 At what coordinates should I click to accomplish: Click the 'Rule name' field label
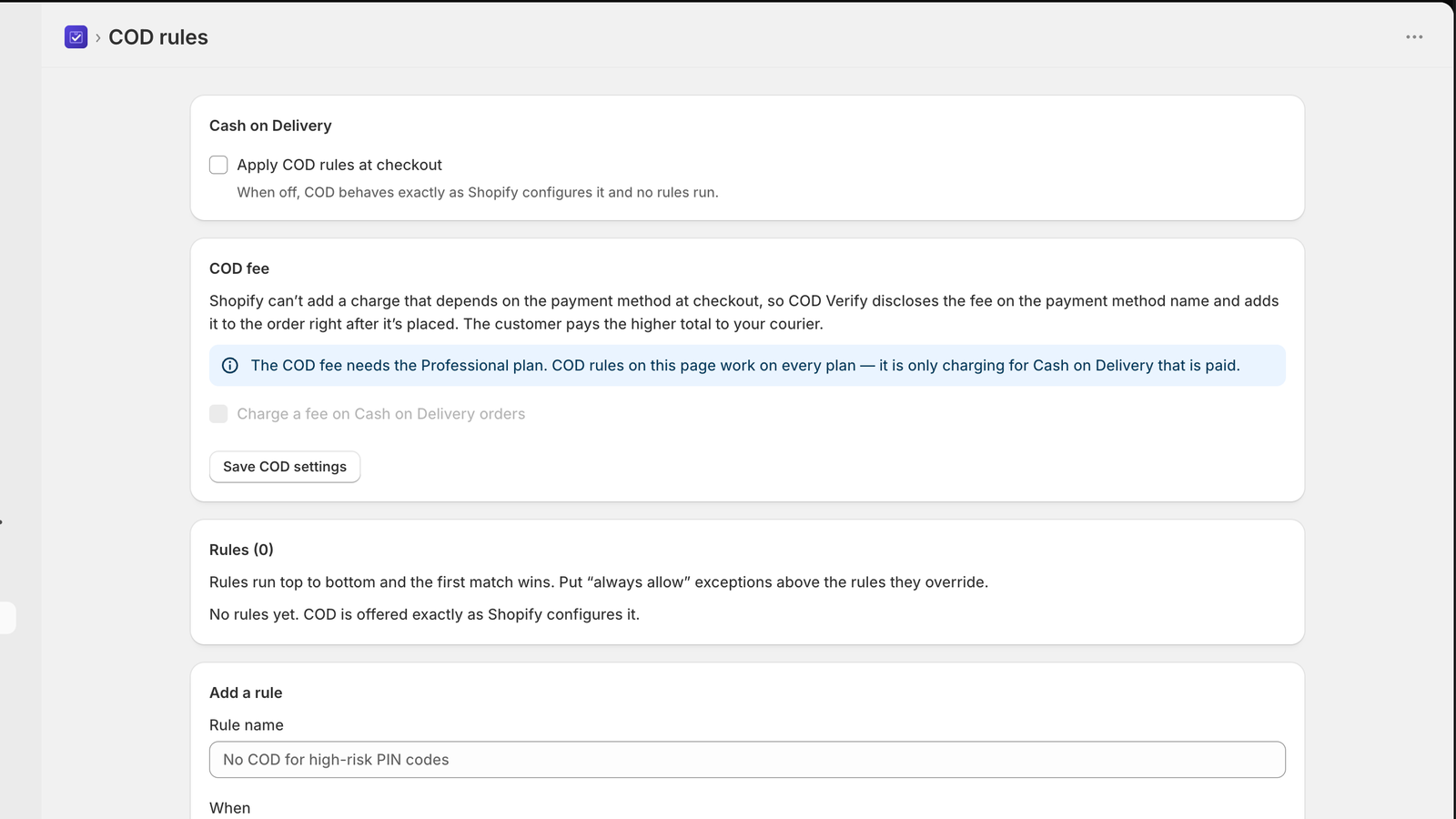coord(247,725)
